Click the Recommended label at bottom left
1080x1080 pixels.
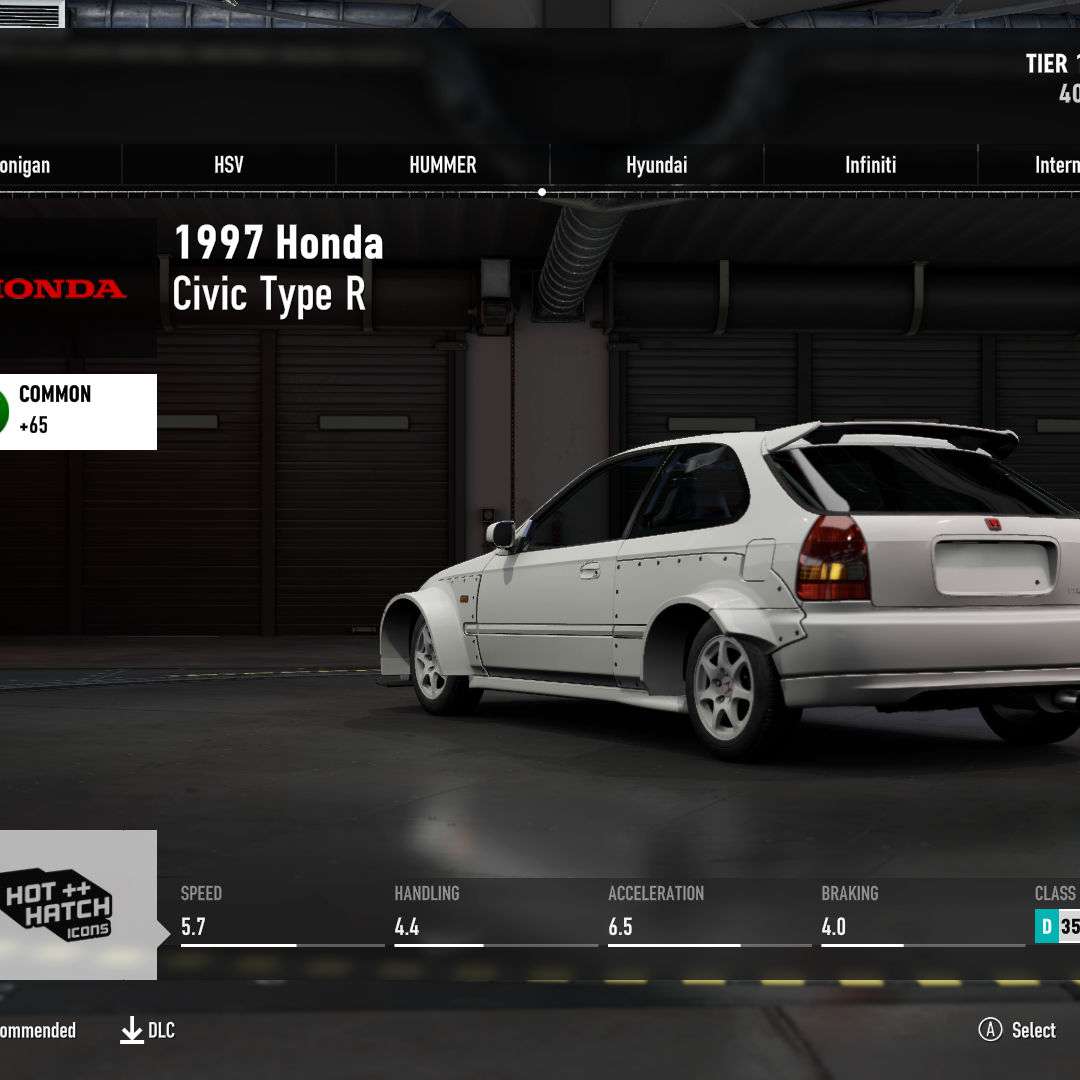click(38, 1030)
